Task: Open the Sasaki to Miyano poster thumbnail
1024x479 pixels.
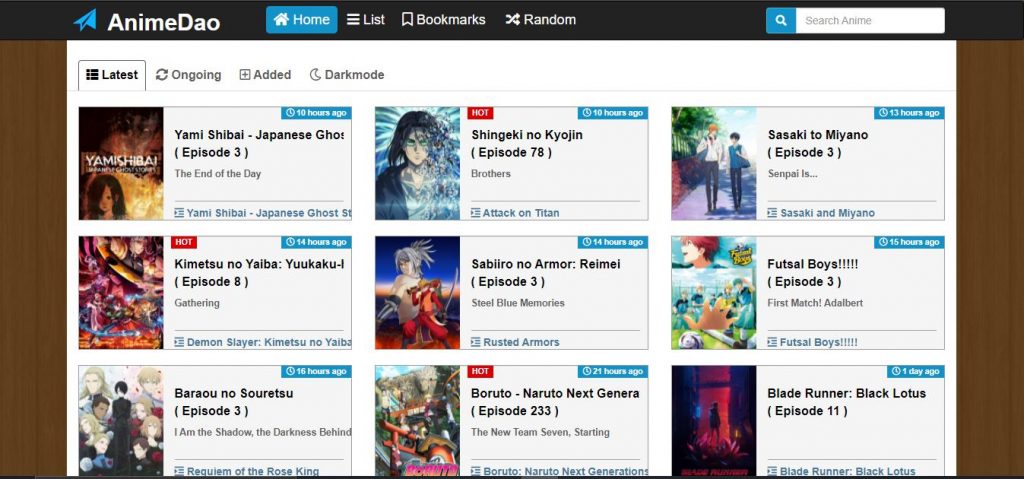Action: (x=714, y=163)
